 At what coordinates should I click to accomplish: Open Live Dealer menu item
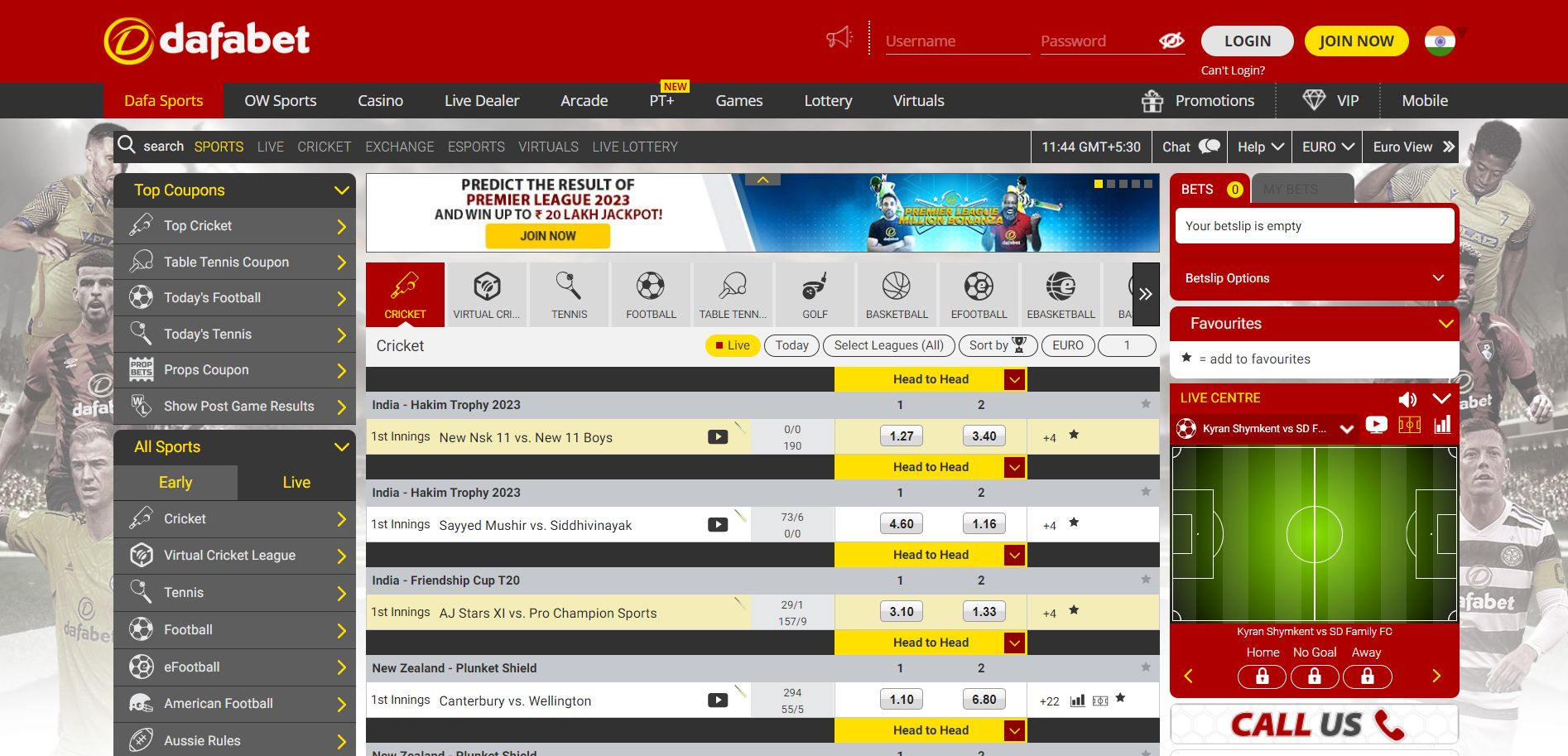[482, 100]
